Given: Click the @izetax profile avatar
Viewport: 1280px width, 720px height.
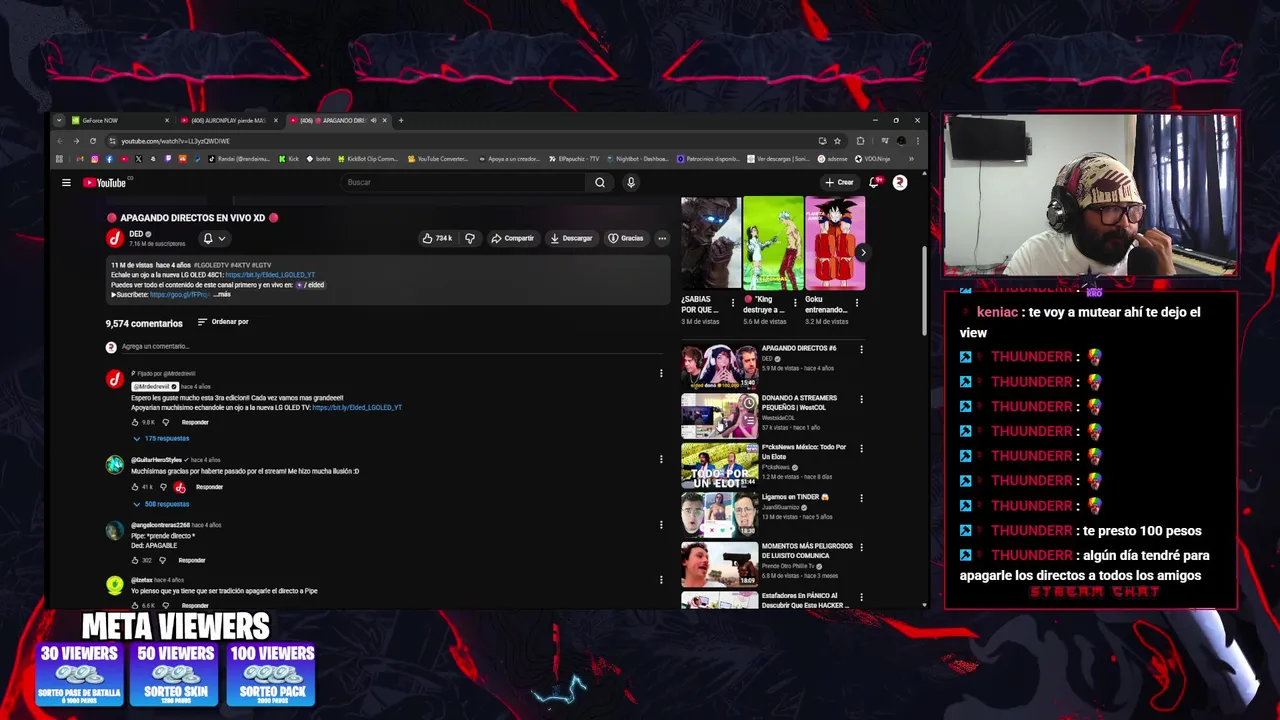Looking at the screenshot, I should (x=115, y=585).
